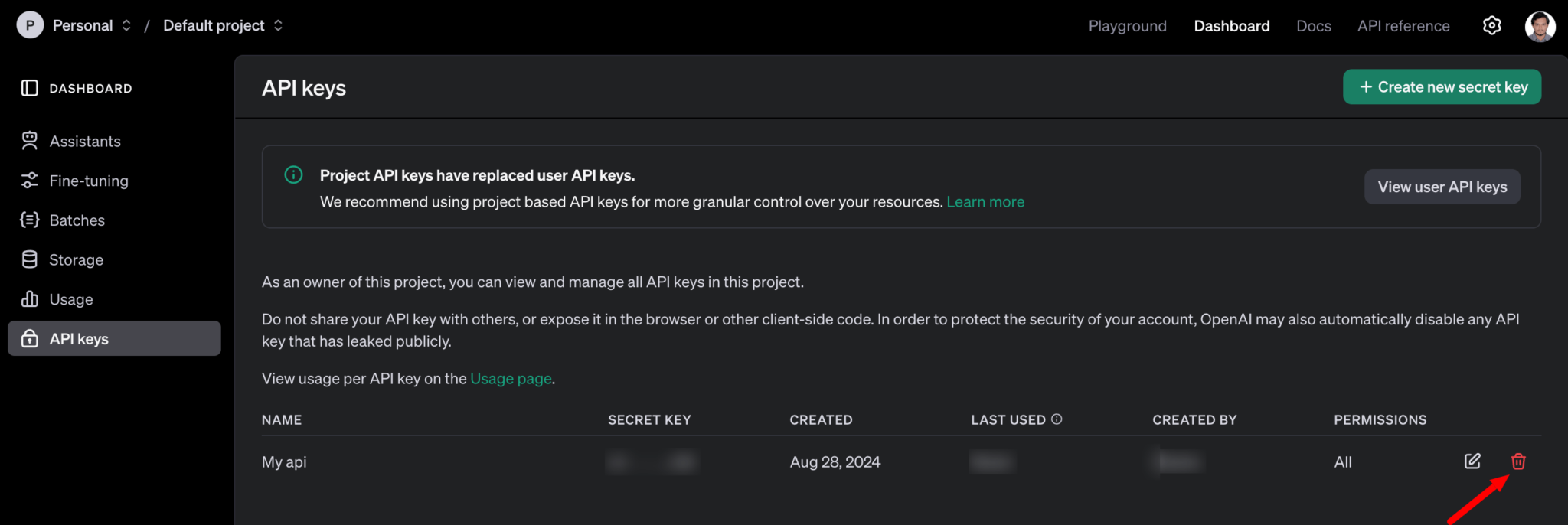Image resolution: width=1568 pixels, height=525 pixels.
Task: Click the LAST USED column header
Action: [1008, 420]
